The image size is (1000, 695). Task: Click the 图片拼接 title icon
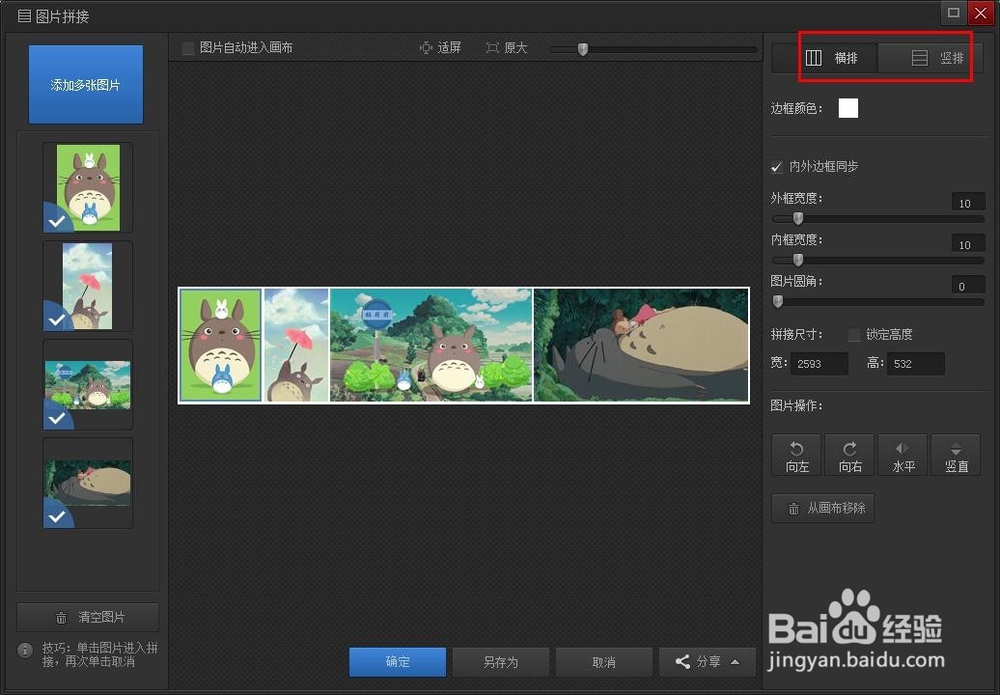(24, 16)
